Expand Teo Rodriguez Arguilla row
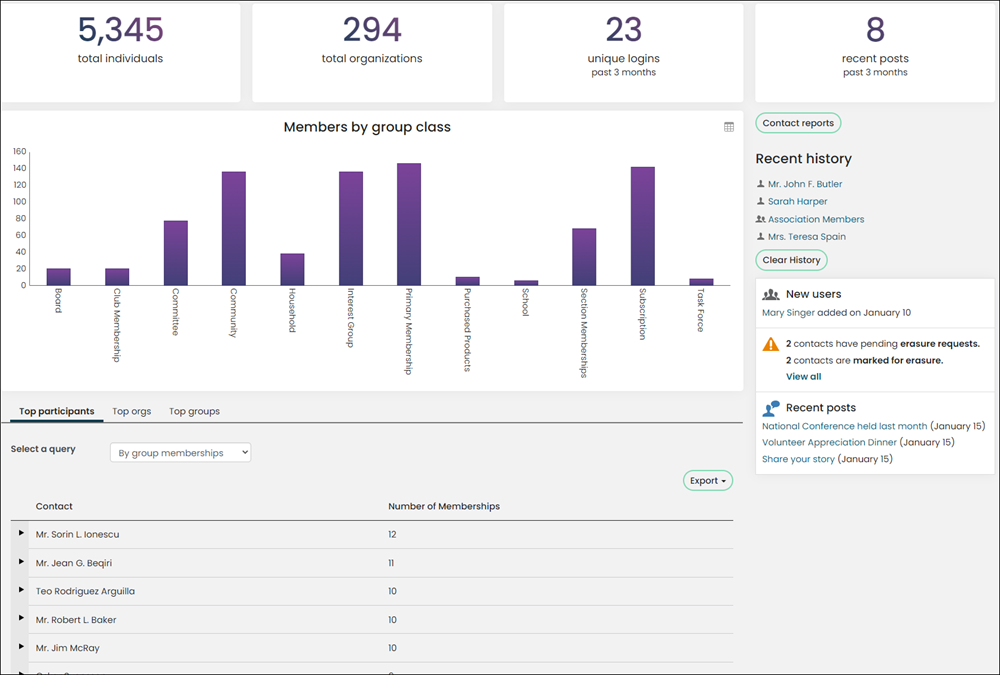This screenshot has width=1000, height=675. tap(21, 590)
